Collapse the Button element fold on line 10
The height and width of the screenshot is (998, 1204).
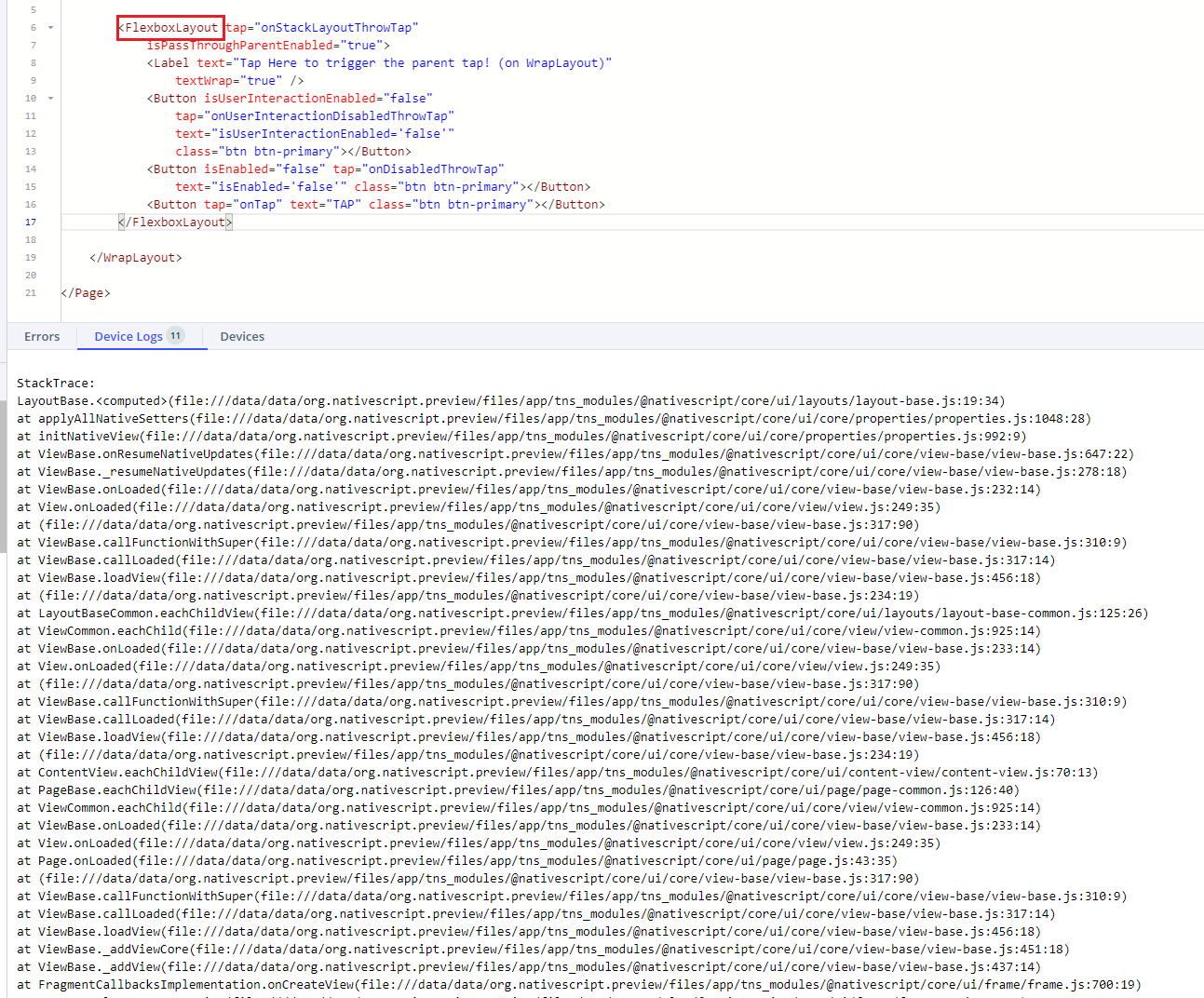49,98
